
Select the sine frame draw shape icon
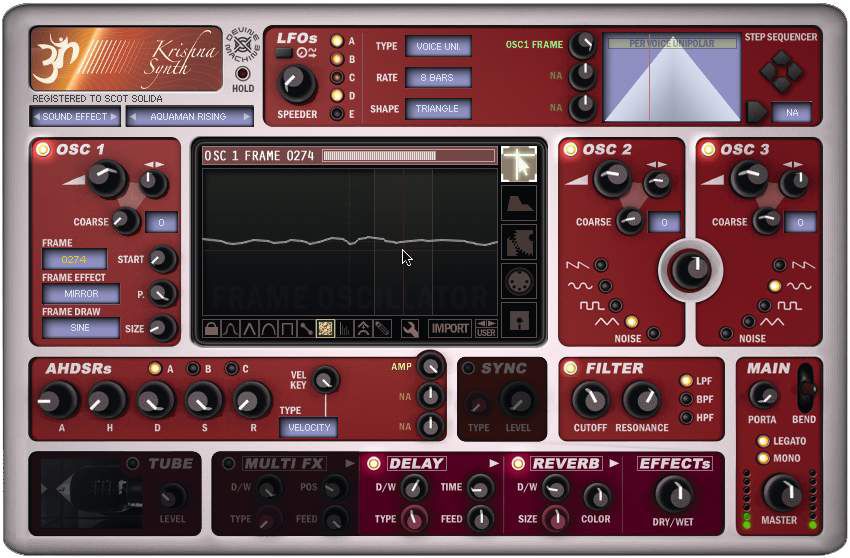pyautogui.click(x=230, y=329)
